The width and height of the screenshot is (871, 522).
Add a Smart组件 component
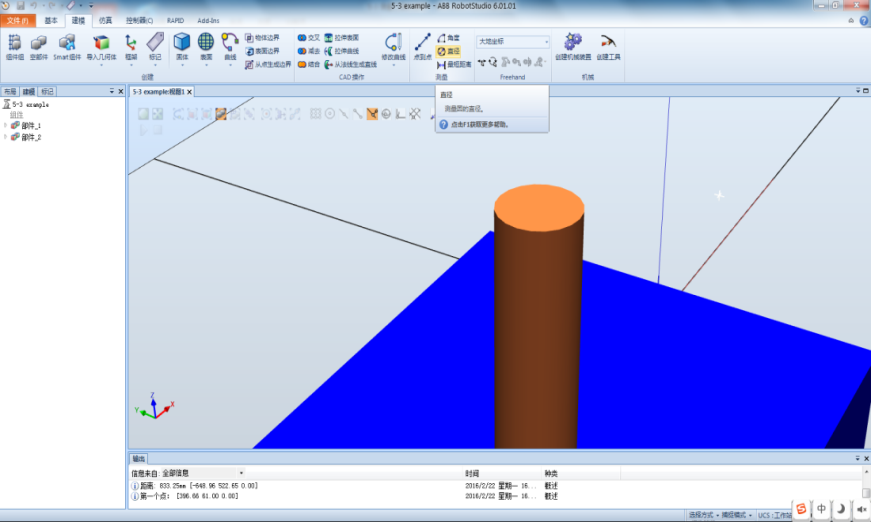click(x=67, y=47)
